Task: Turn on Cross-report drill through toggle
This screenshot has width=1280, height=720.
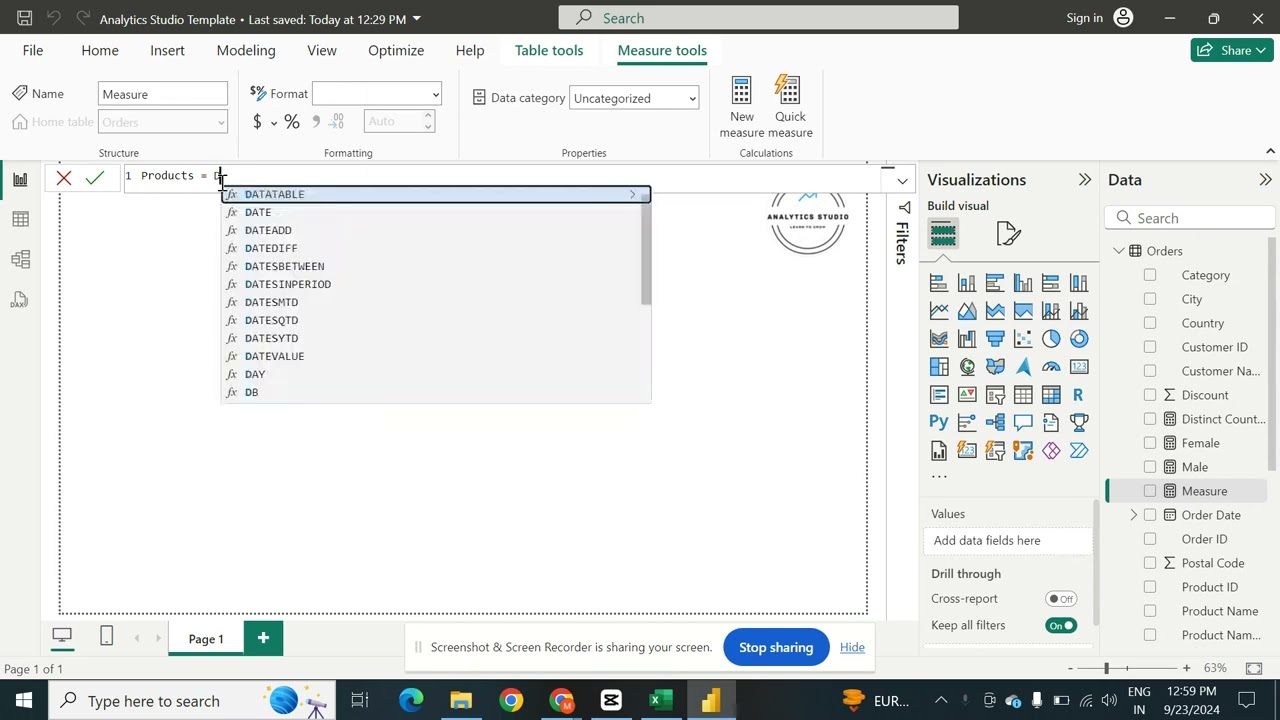Action: point(1061,599)
